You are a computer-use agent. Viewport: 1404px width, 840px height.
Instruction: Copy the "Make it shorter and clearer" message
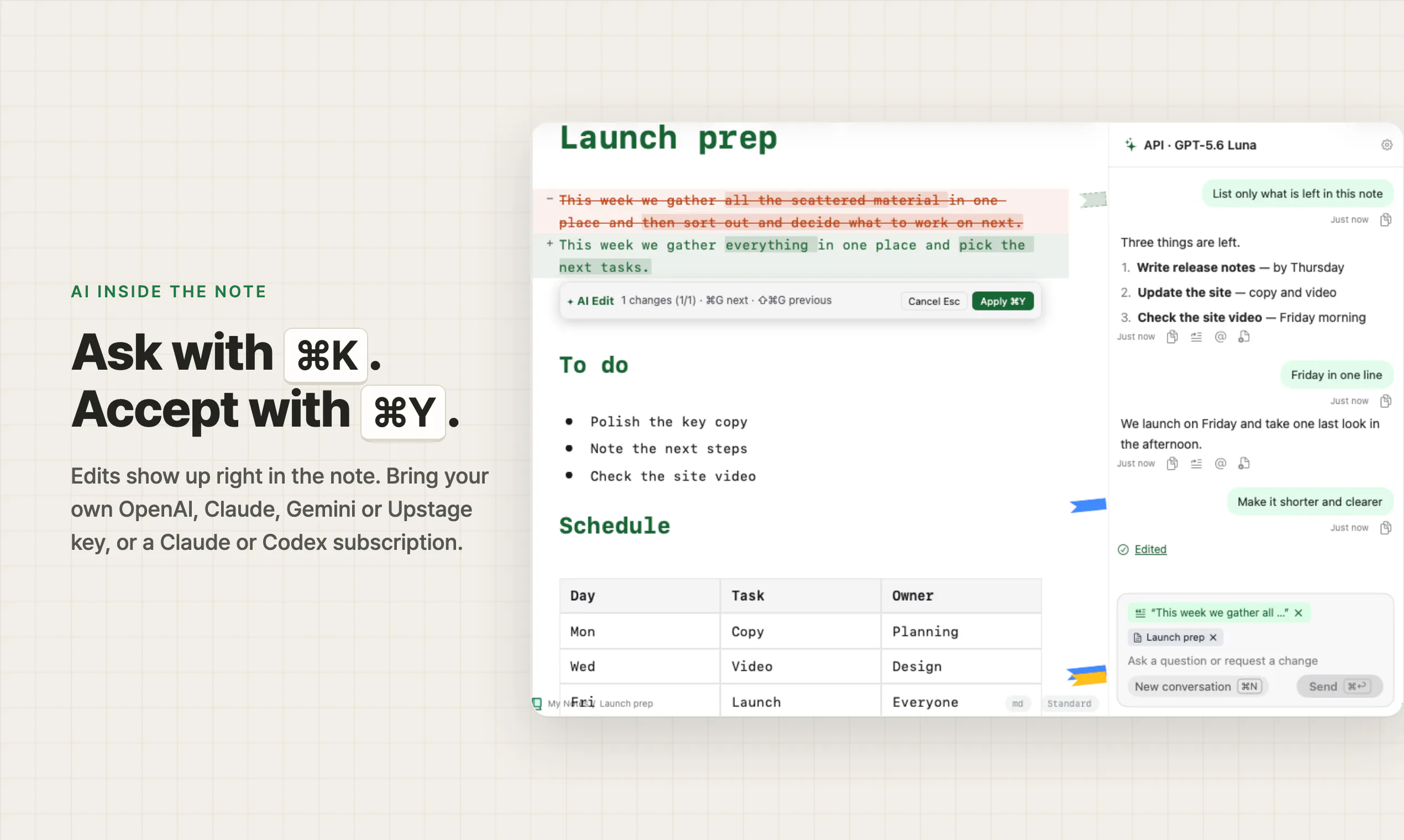pyautogui.click(x=1385, y=528)
